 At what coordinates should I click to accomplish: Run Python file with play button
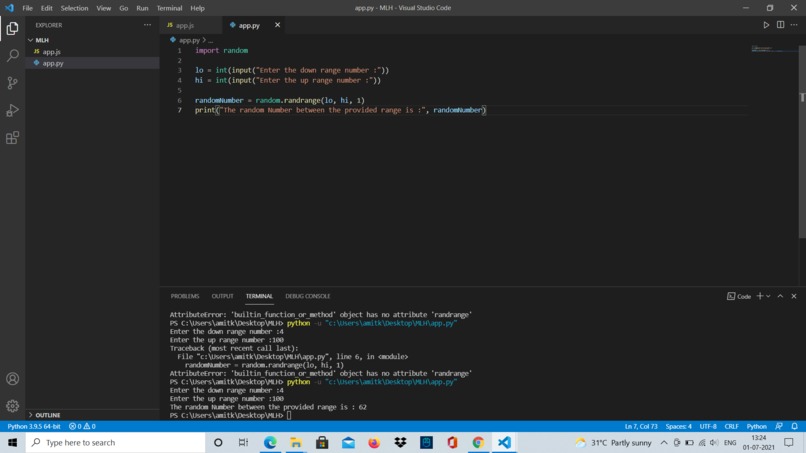click(x=766, y=25)
